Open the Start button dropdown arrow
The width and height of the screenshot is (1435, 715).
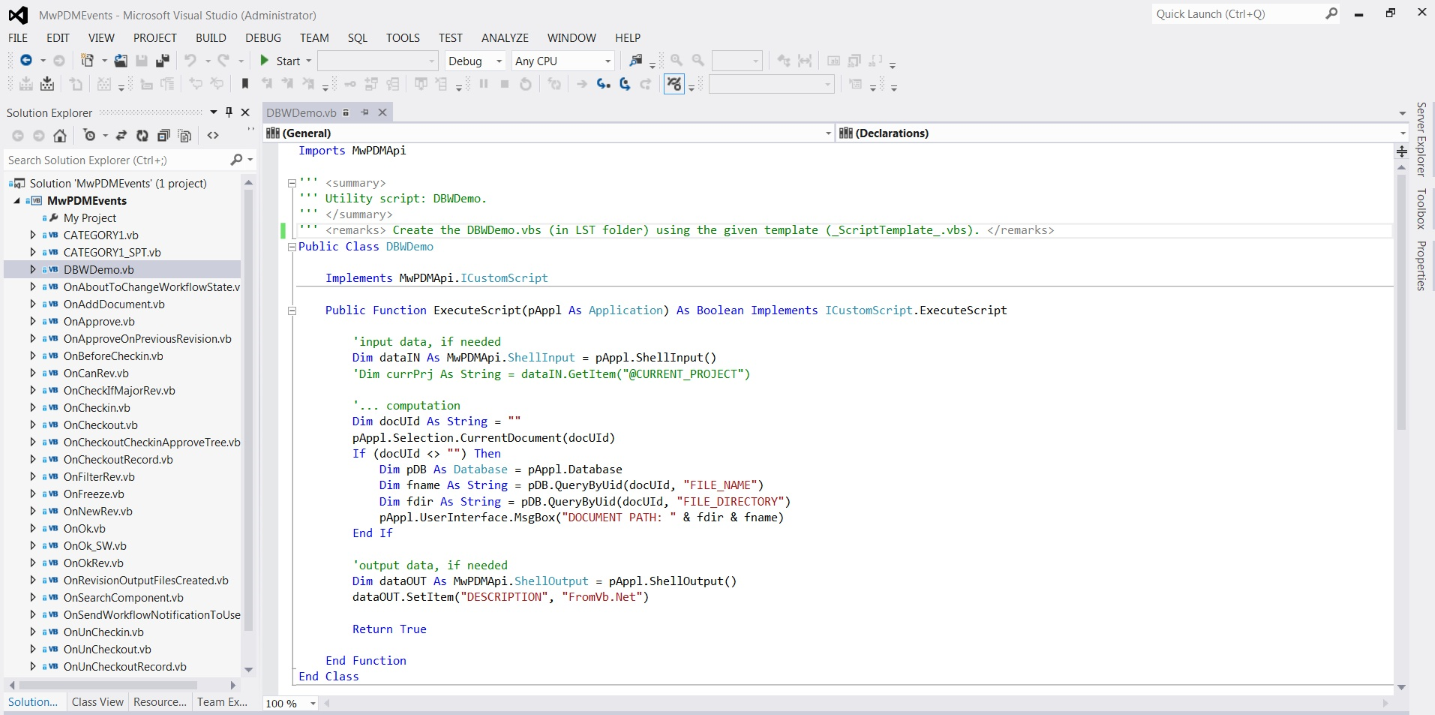(x=309, y=61)
